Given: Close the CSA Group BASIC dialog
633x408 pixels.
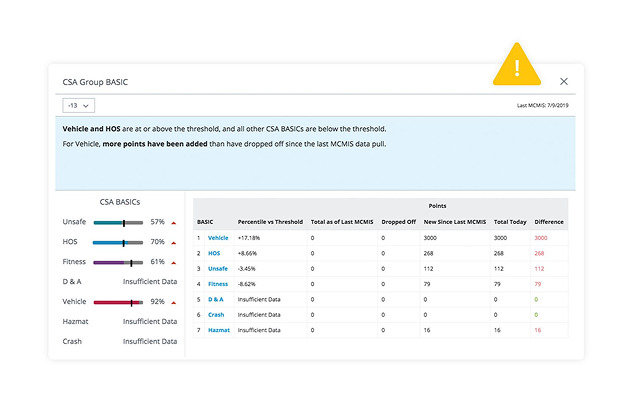Looking at the screenshot, I should pyautogui.click(x=564, y=82).
